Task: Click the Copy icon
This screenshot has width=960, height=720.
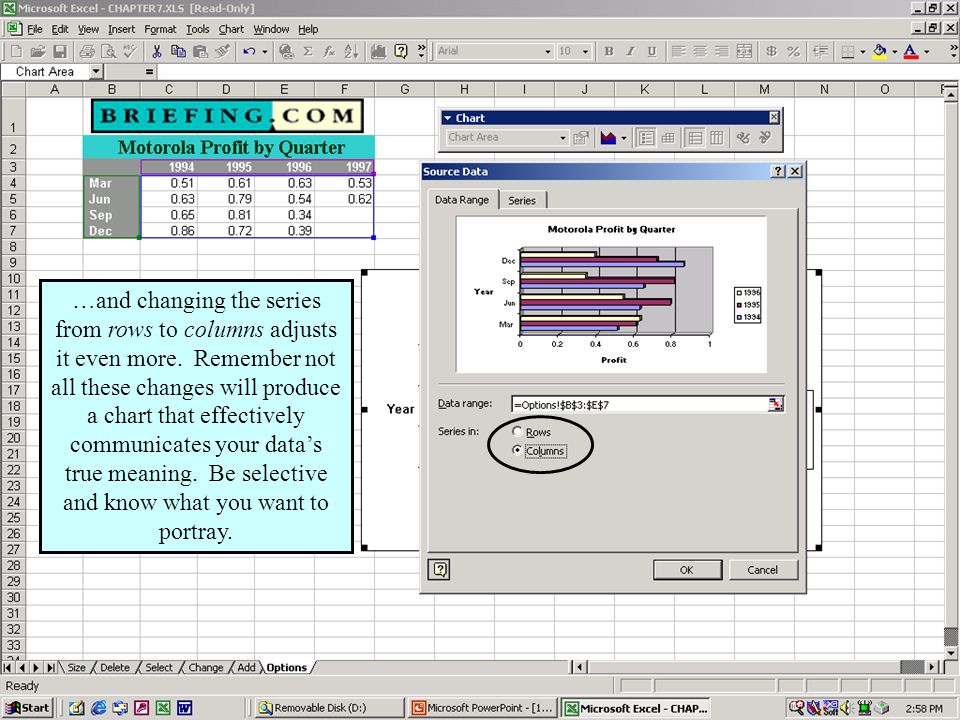Action: click(x=178, y=51)
